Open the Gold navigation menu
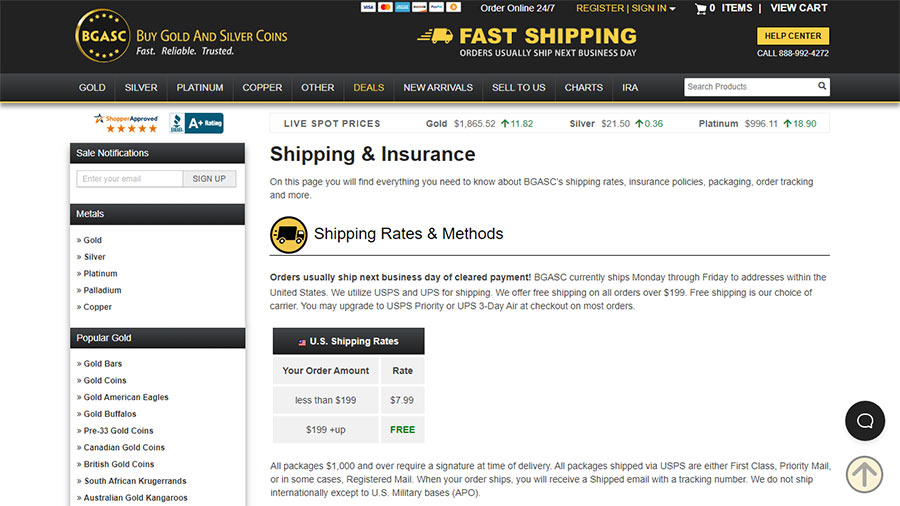The width and height of the screenshot is (900, 506). click(x=92, y=88)
